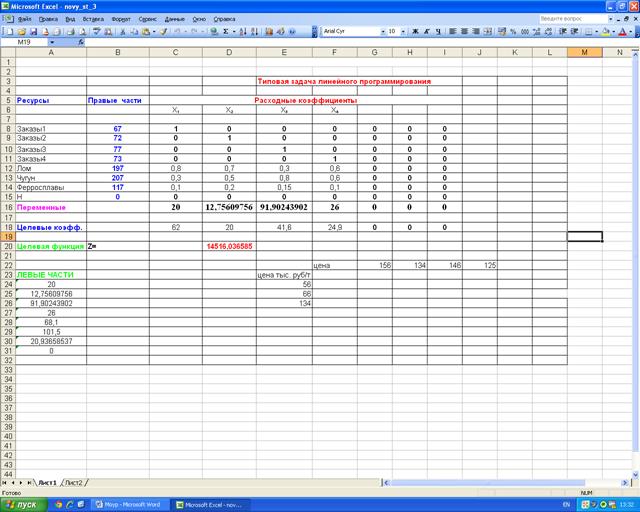
Task: Activate the Format Painter brush
Action: [163, 31]
